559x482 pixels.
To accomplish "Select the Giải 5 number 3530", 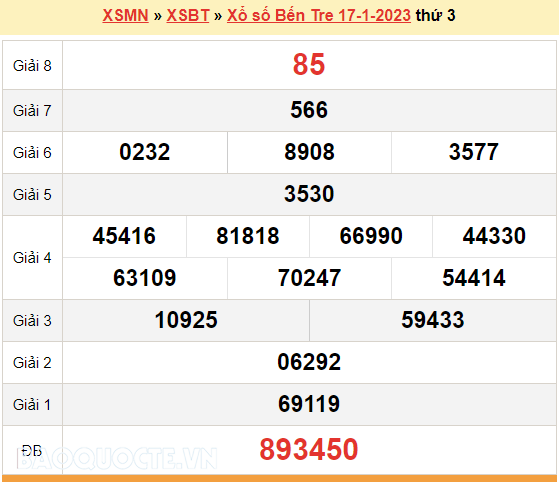I will pyautogui.click(x=309, y=194).
